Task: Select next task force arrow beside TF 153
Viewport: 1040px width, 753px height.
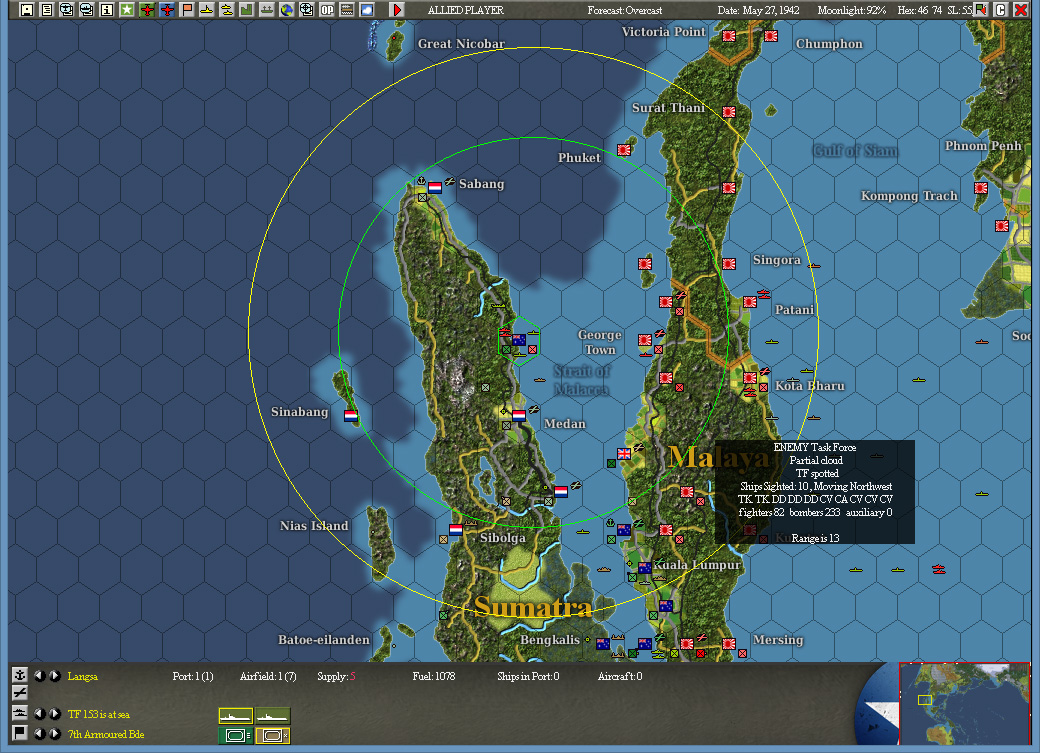Action: pos(54,714)
